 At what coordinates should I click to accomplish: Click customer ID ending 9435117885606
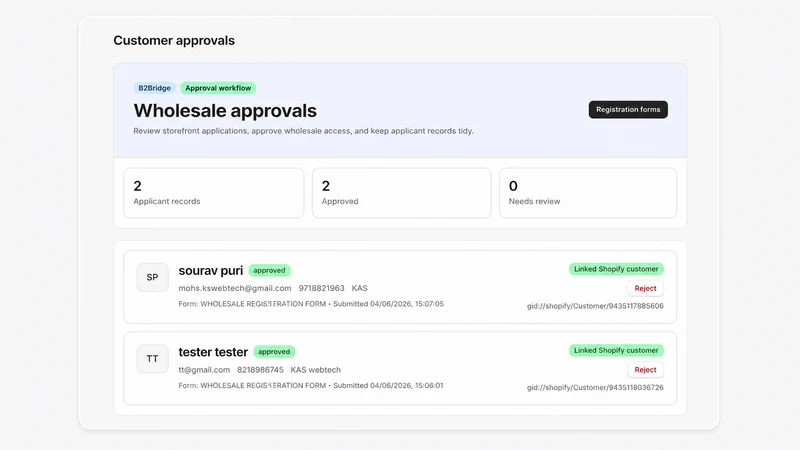click(595, 306)
